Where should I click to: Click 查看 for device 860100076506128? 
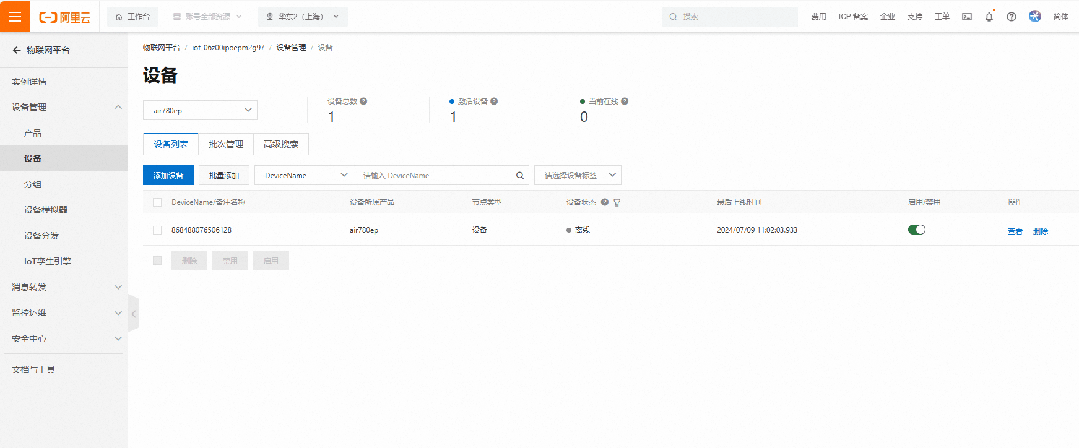coord(1015,232)
